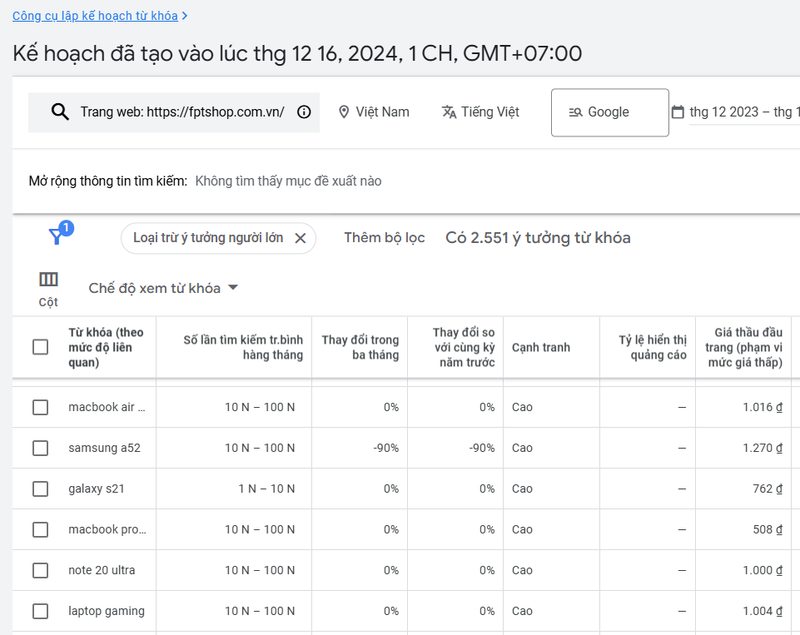This screenshot has width=800, height=635.
Task: Expand the Chế độ xem từ khóa dropdown
Action: [163, 288]
